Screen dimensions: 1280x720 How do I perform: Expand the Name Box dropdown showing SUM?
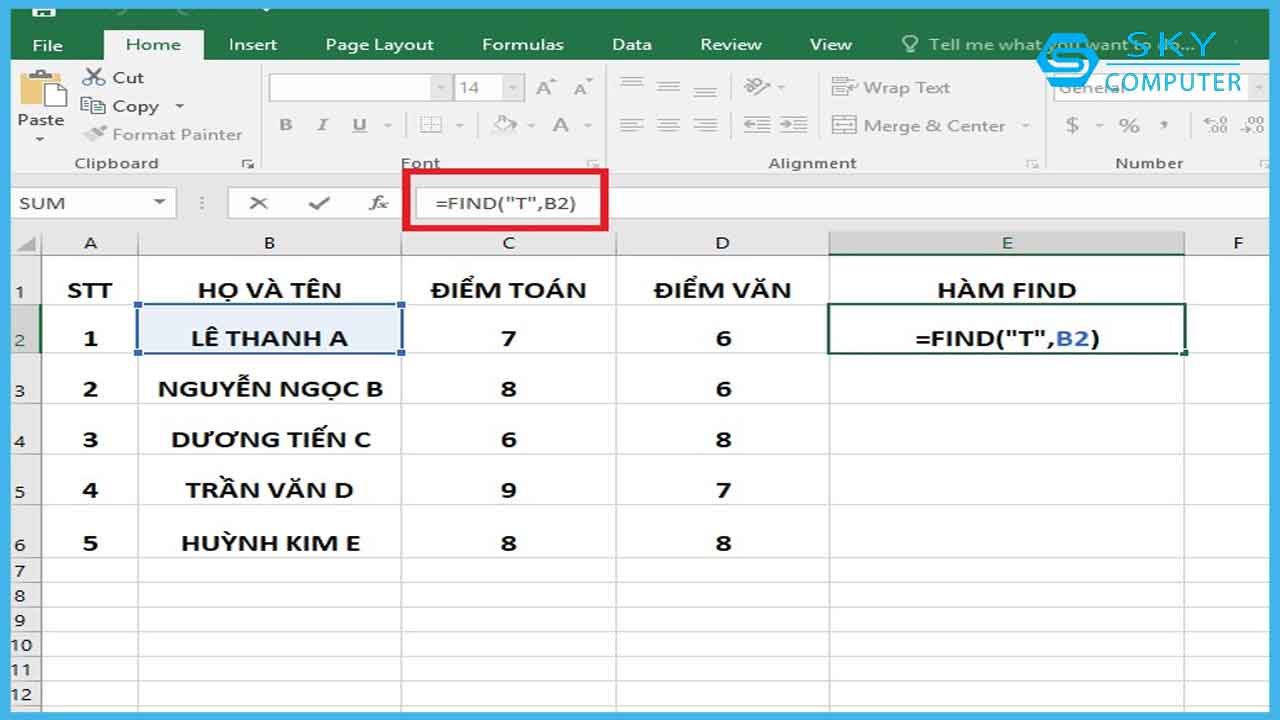(159, 203)
